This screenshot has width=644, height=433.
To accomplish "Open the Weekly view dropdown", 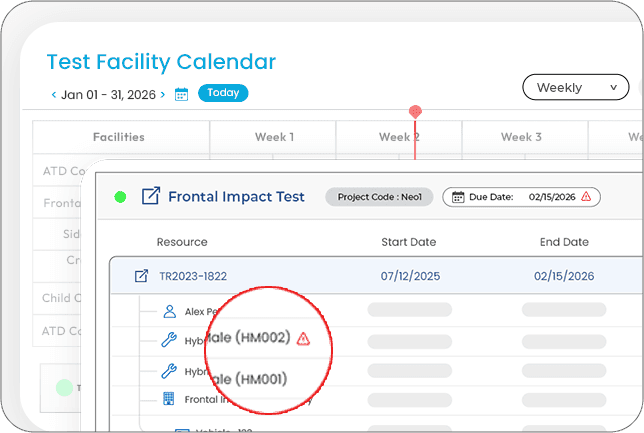I will pos(575,87).
